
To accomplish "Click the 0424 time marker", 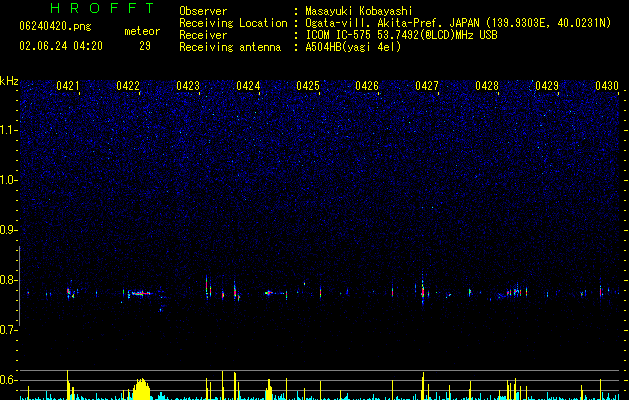I will coord(248,86).
